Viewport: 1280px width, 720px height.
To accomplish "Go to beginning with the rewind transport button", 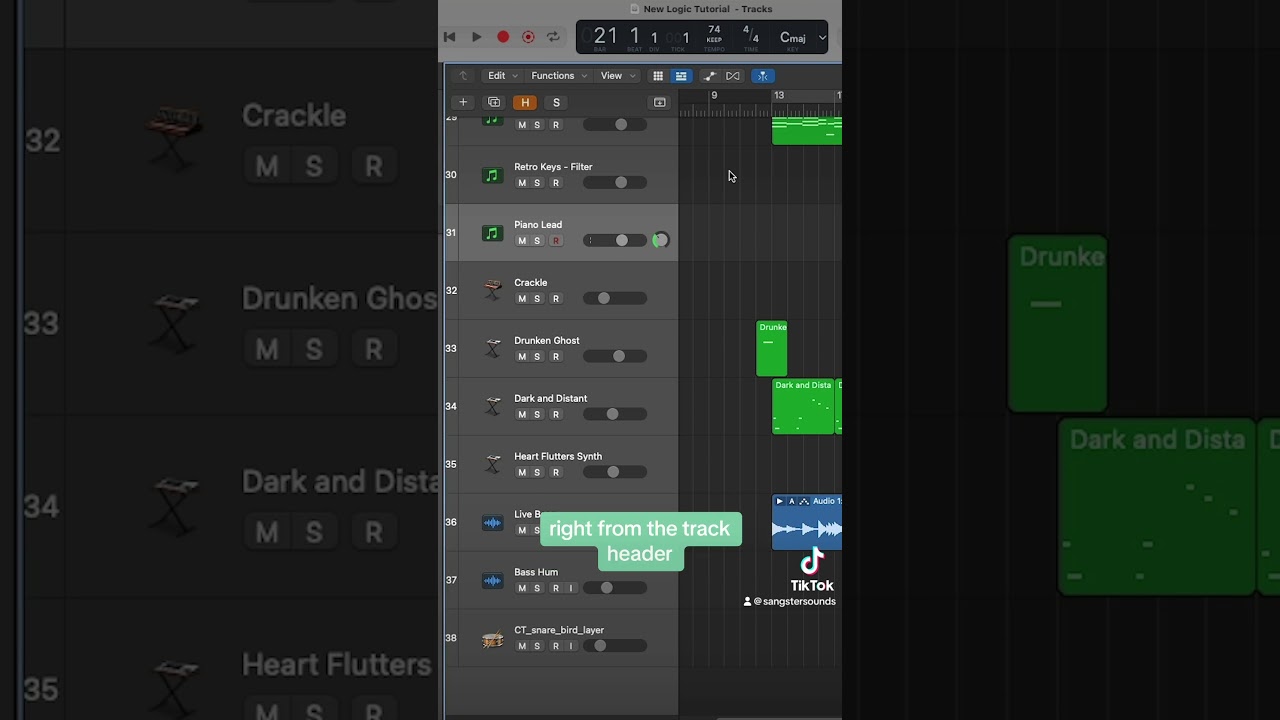I will click(450, 37).
